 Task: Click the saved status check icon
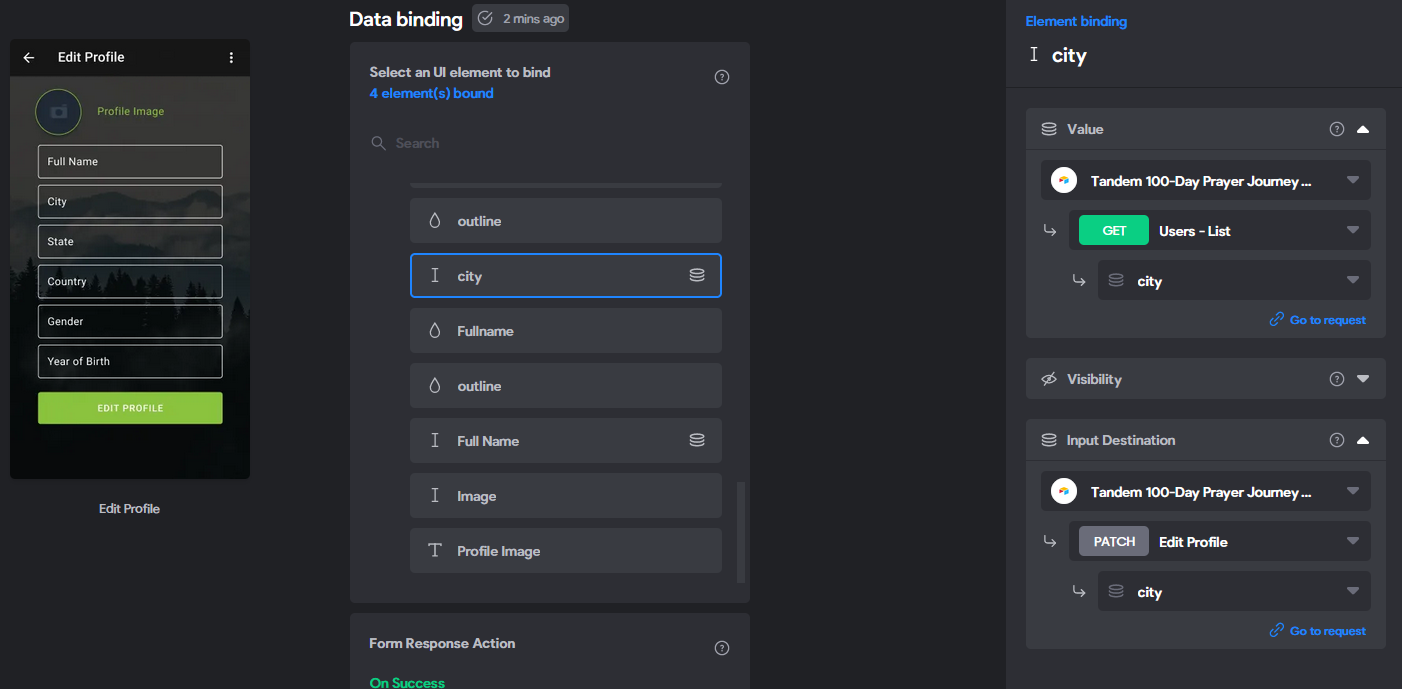(x=486, y=18)
